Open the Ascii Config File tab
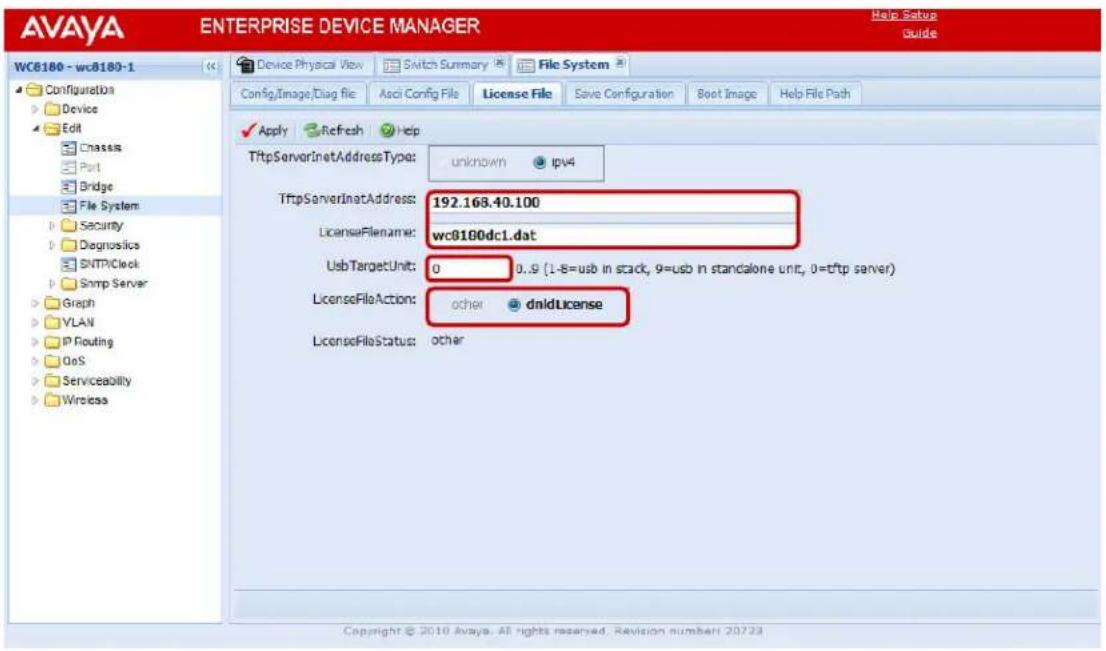This screenshot has height=651, width=1106. pos(419,94)
